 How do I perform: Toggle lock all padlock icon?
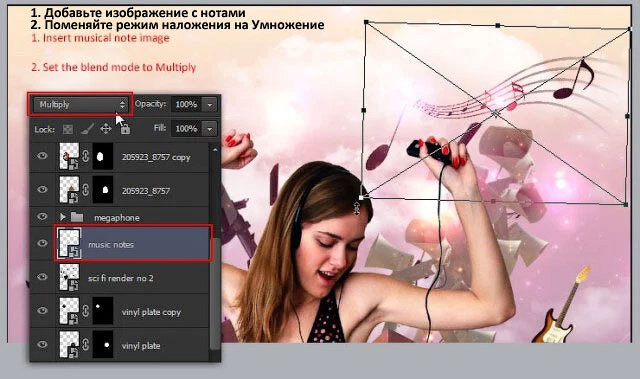point(125,129)
